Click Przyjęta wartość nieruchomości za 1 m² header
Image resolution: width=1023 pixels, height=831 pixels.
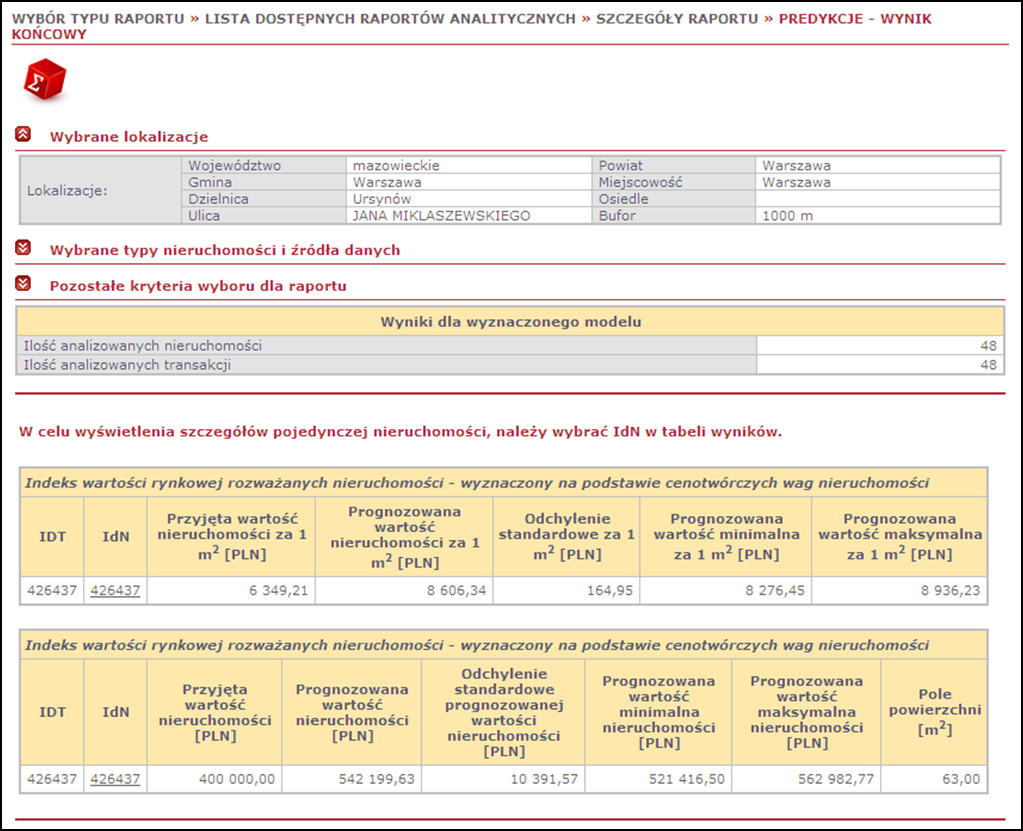pyautogui.click(x=232, y=536)
